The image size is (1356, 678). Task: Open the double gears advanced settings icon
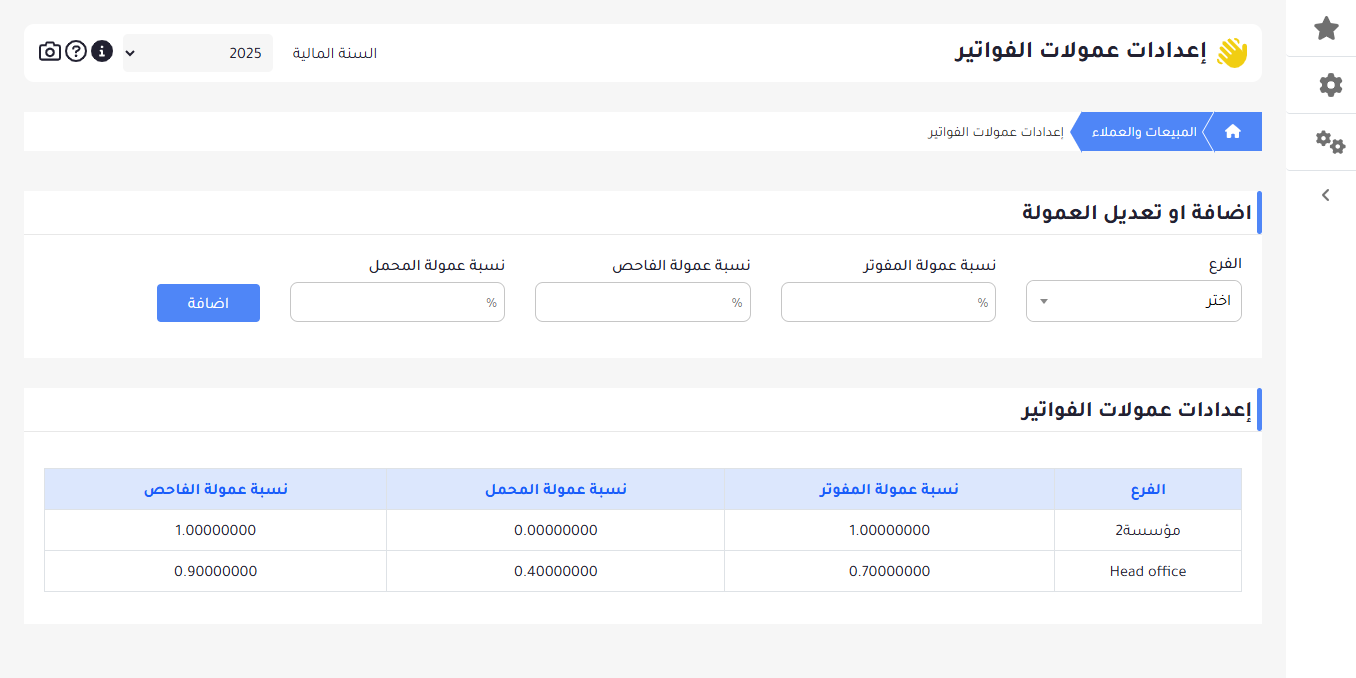point(1330,142)
